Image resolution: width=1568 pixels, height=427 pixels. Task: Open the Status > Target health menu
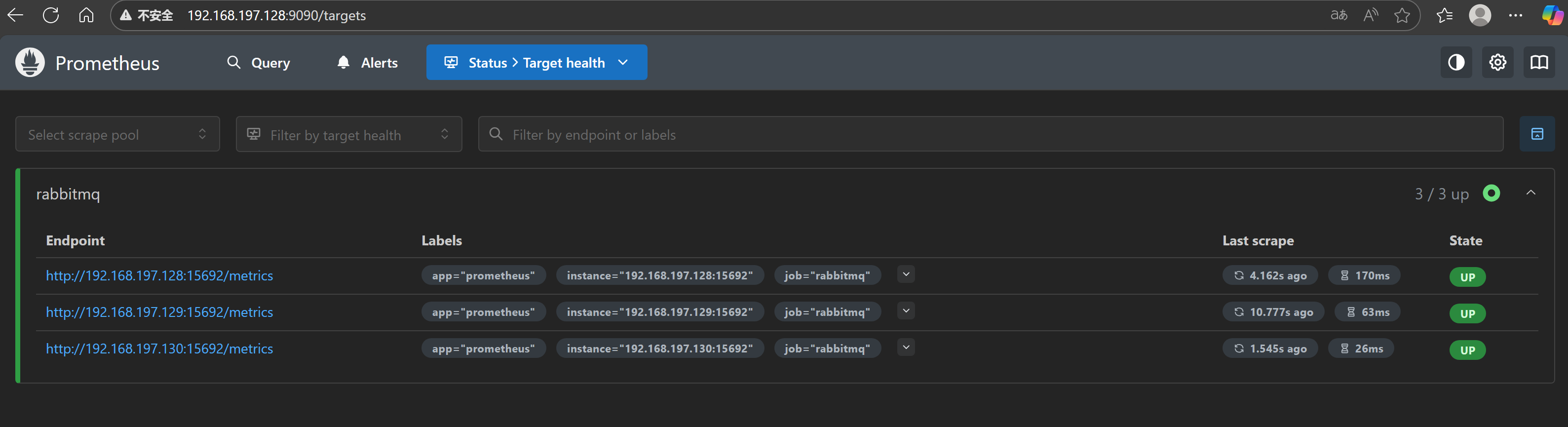click(x=536, y=62)
